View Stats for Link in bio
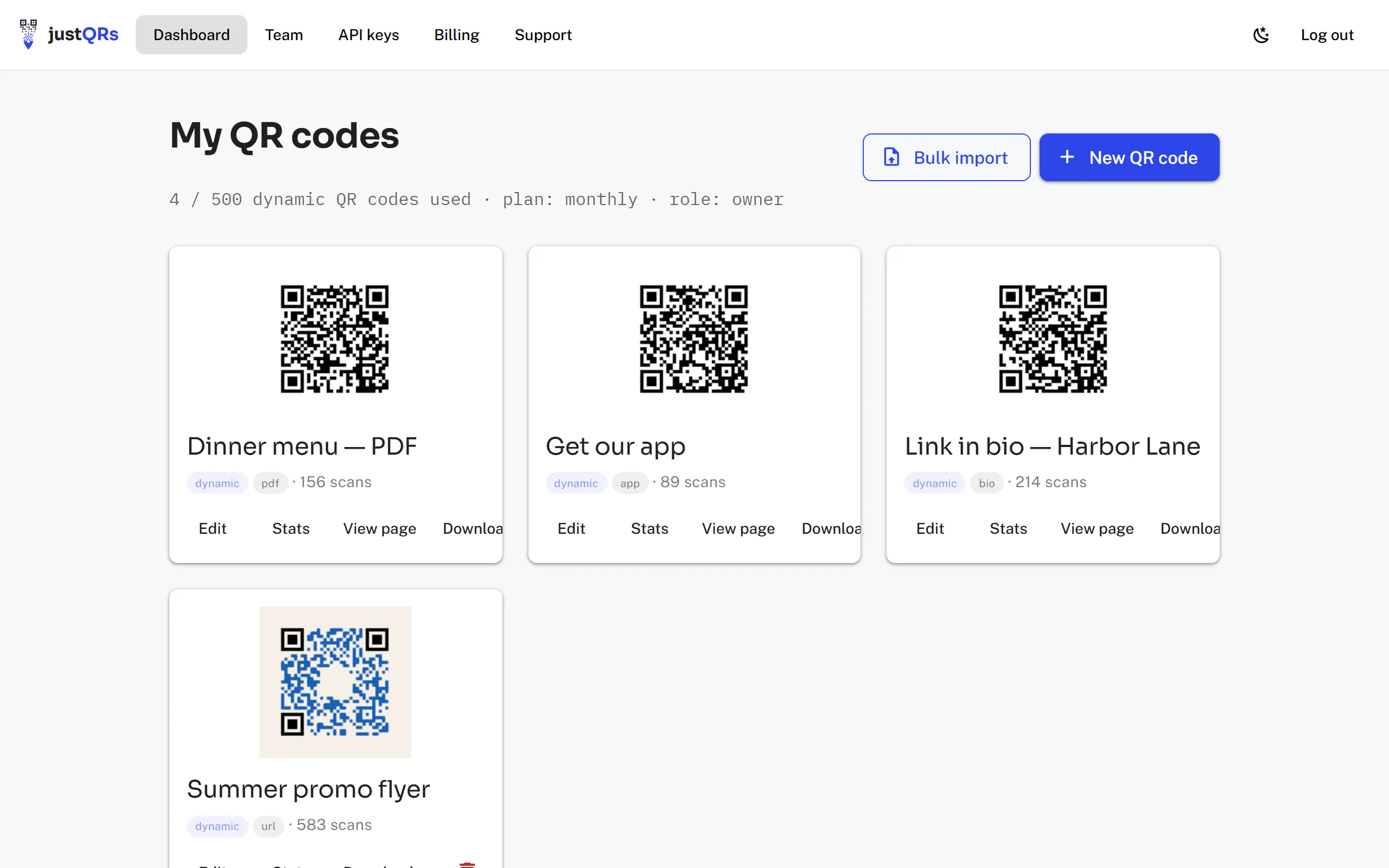This screenshot has height=868, width=1389. click(1008, 529)
